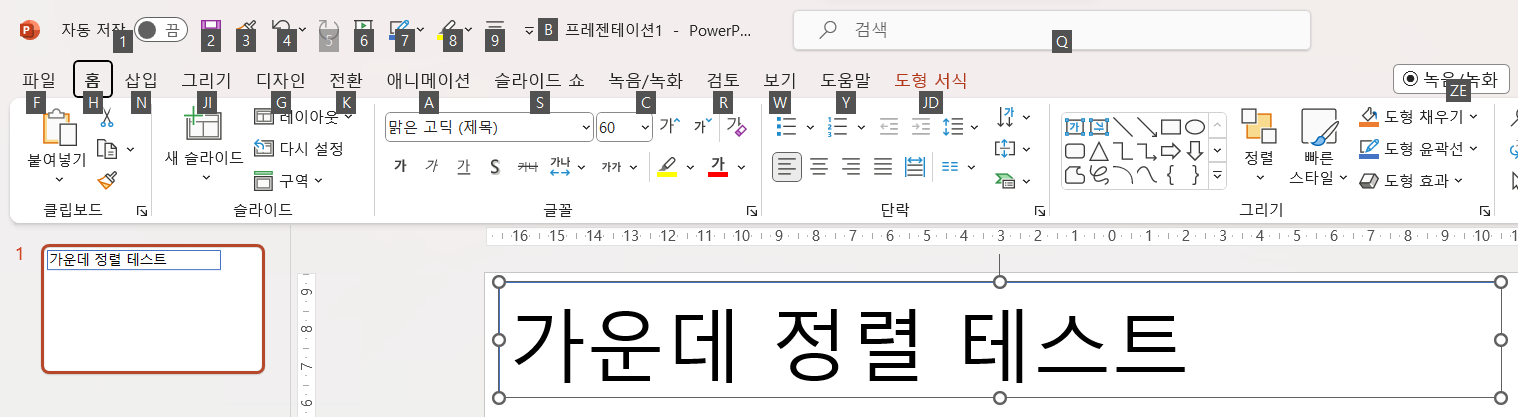Select center paragraph alignment

coord(819,166)
